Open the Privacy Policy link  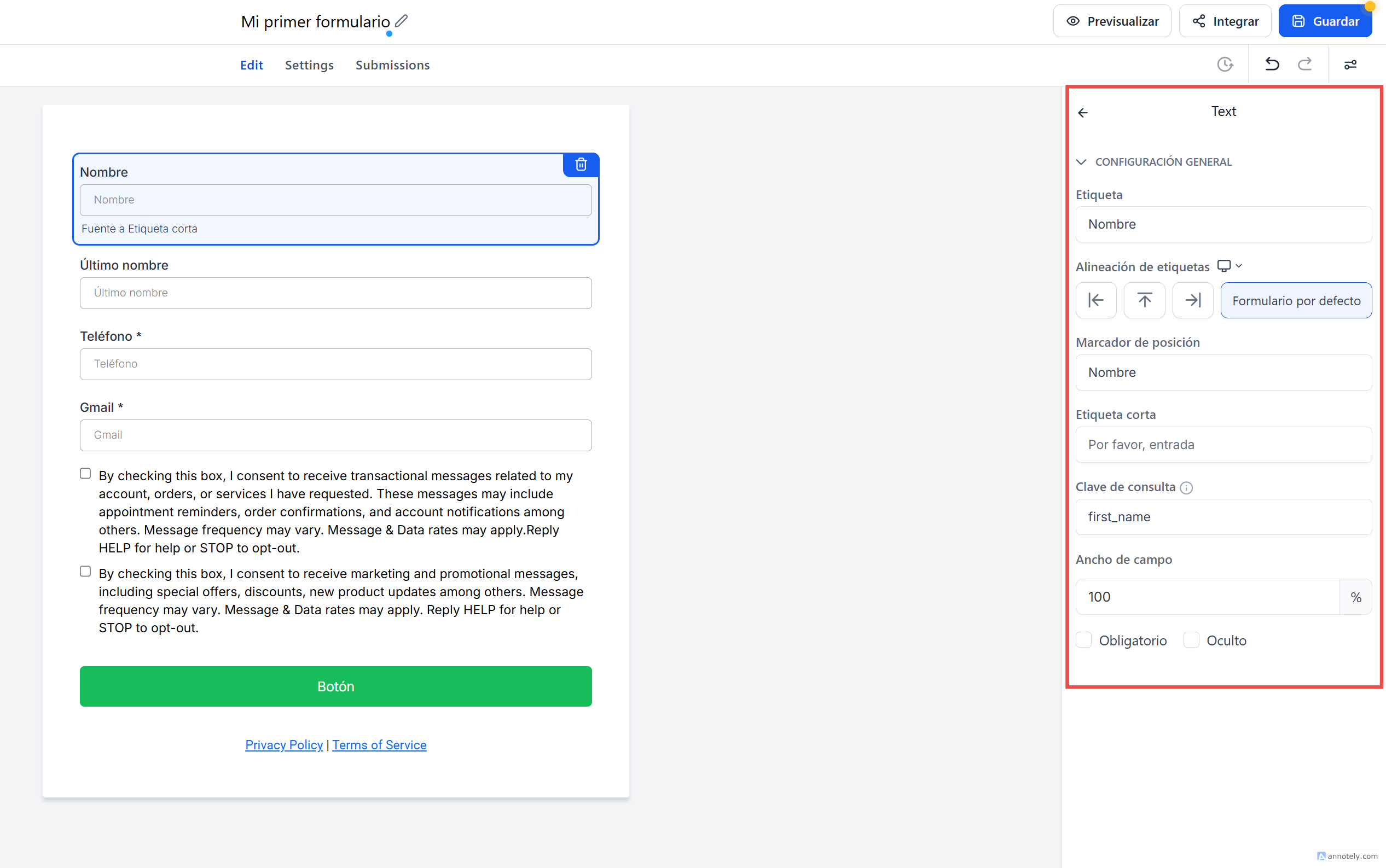point(283,744)
